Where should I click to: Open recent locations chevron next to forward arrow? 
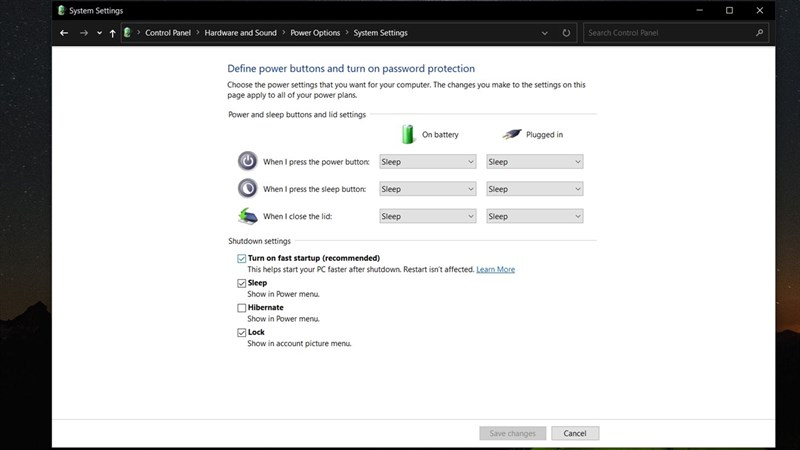99,33
